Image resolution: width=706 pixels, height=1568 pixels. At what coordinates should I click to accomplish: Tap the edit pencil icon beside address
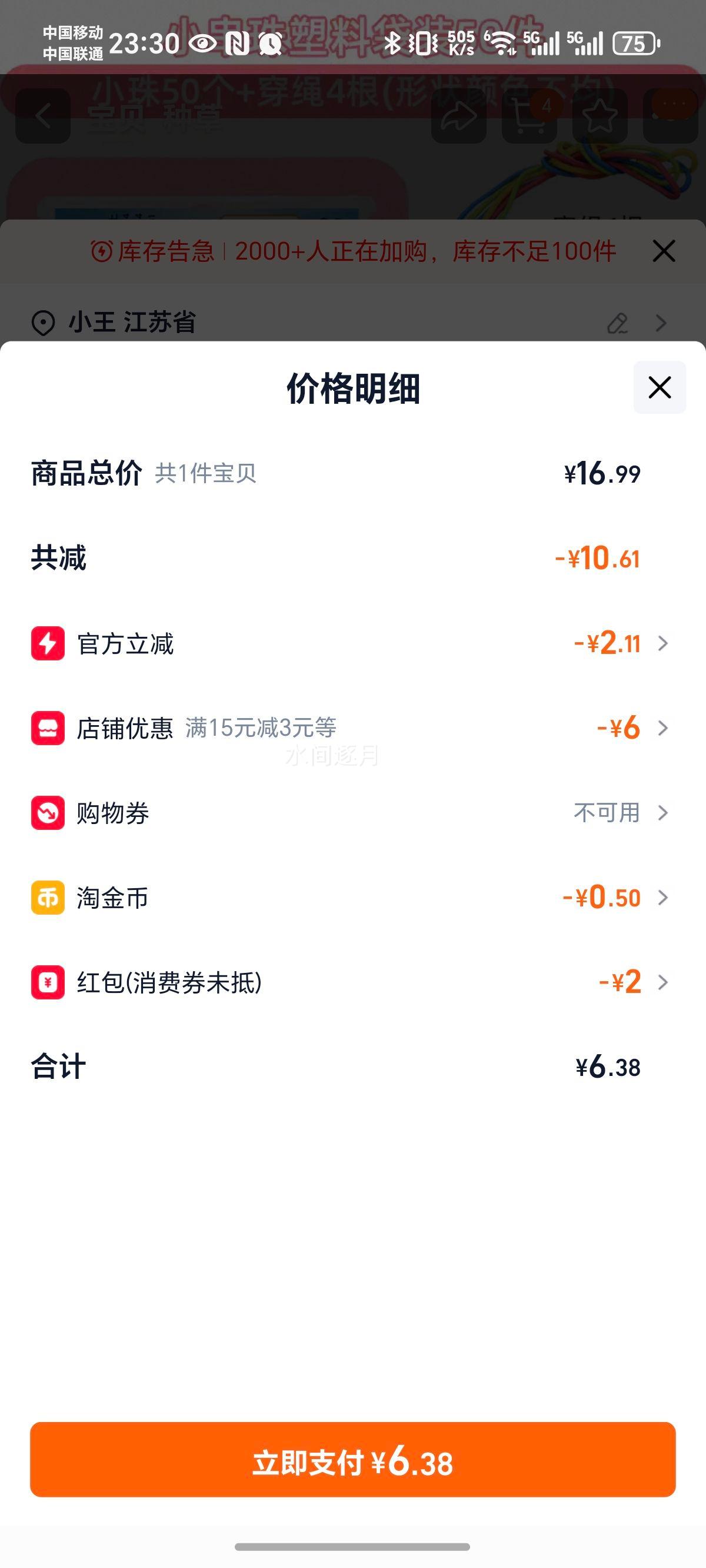617,323
